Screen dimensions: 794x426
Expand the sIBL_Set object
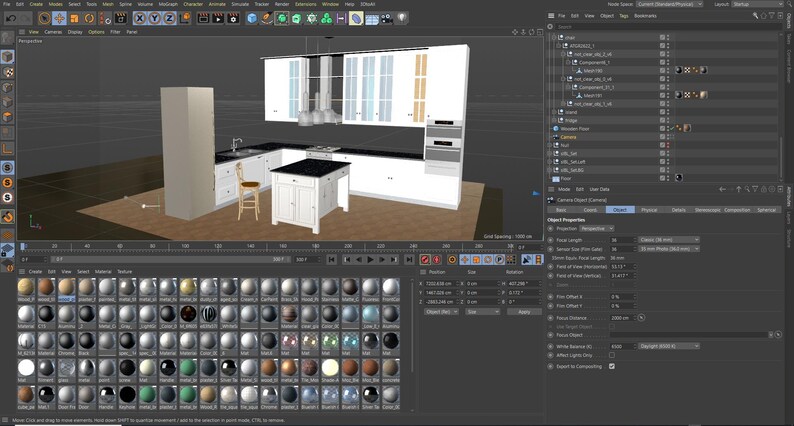549,153
